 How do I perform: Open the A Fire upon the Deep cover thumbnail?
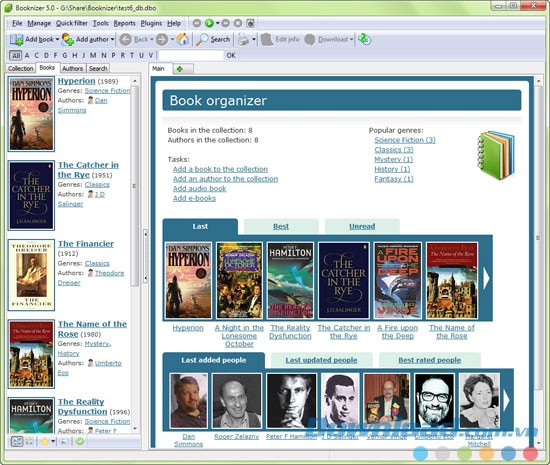397,280
